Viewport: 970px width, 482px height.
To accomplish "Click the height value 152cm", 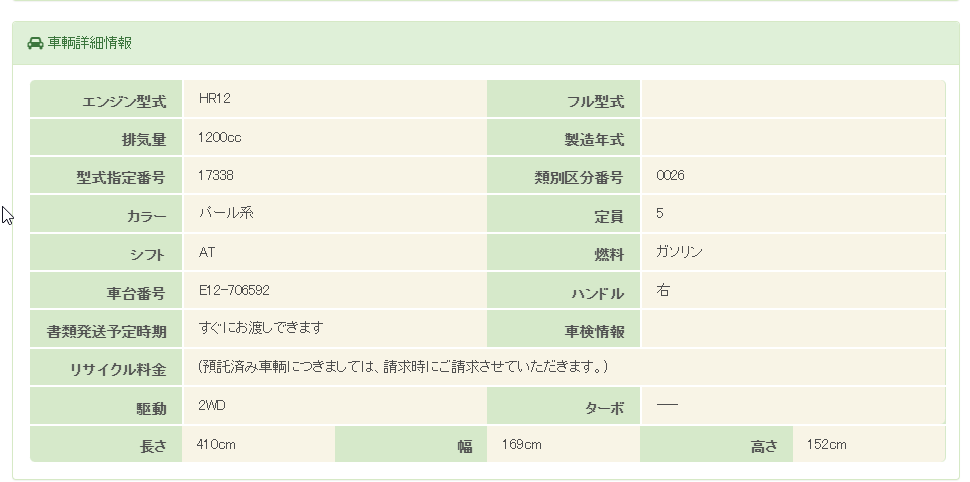I will coord(826,444).
